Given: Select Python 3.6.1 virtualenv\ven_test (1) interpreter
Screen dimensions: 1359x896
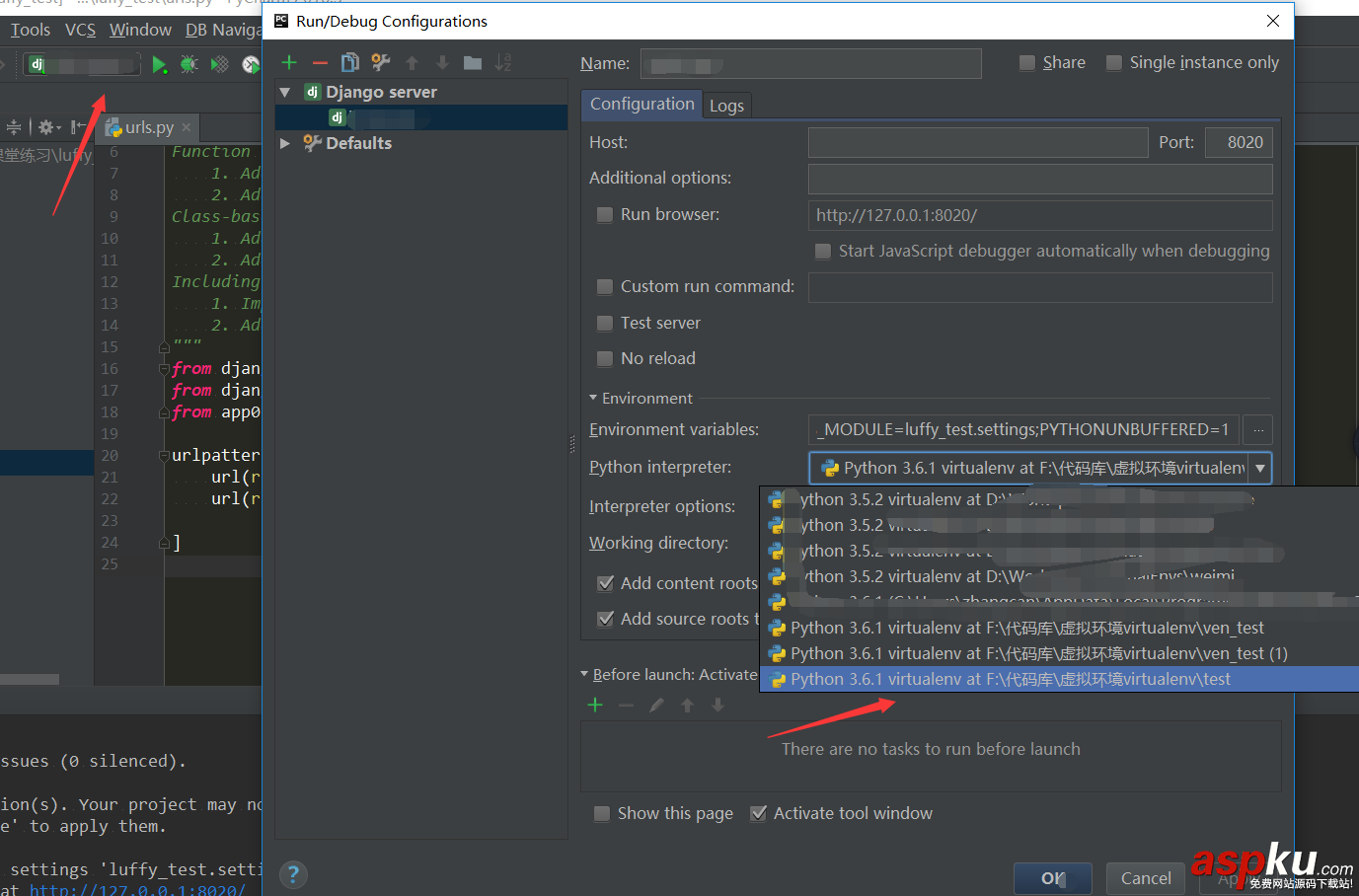Looking at the screenshot, I should [1059, 653].
